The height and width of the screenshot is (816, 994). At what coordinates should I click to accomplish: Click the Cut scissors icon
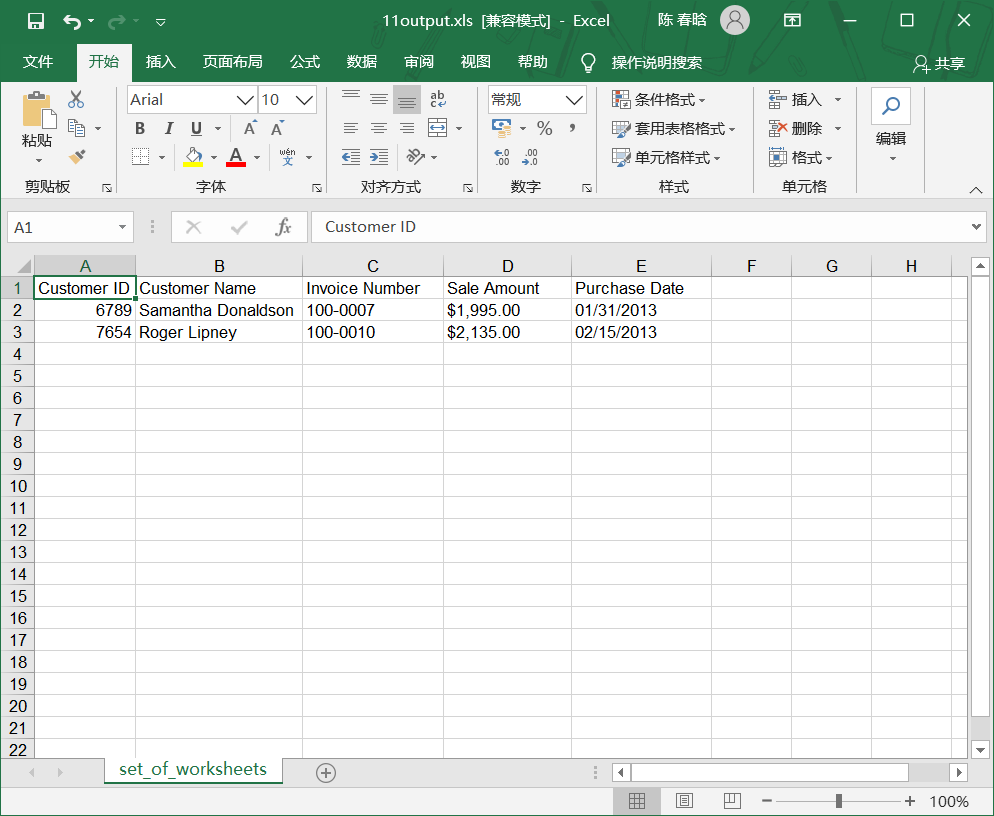point(76,100)
